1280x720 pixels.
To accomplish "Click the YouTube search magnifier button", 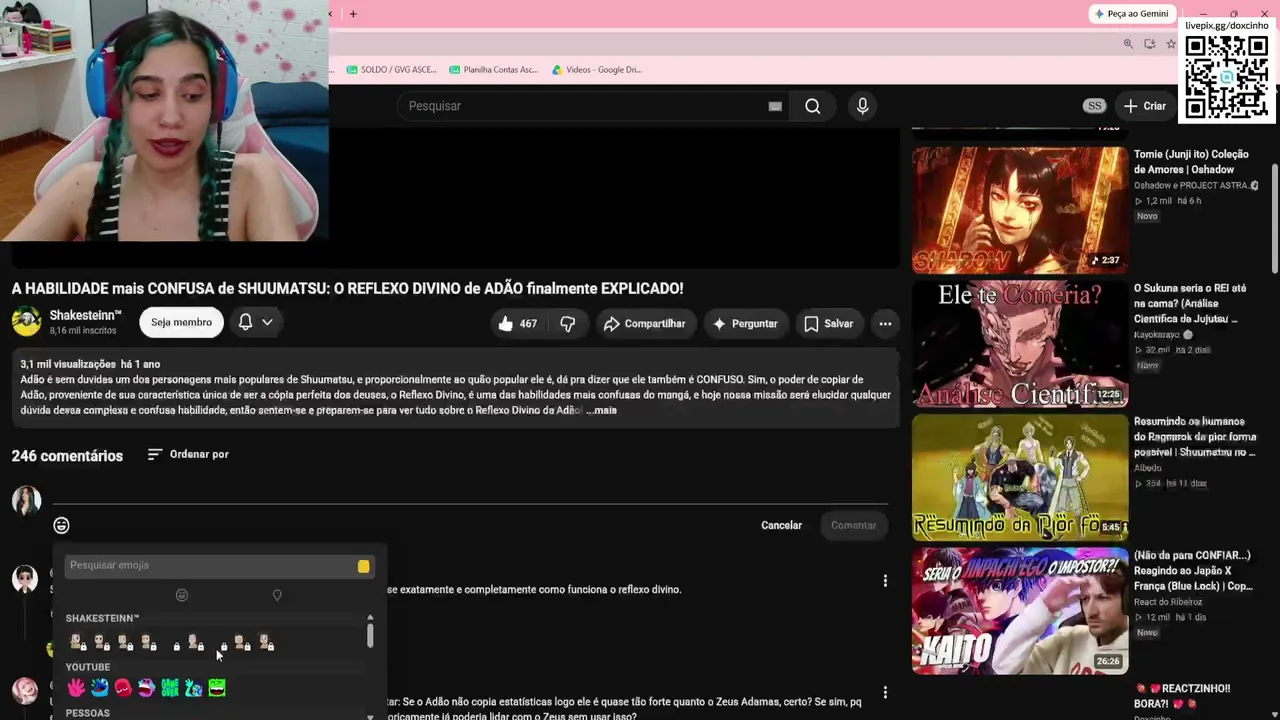I will (x=812, y=106).
